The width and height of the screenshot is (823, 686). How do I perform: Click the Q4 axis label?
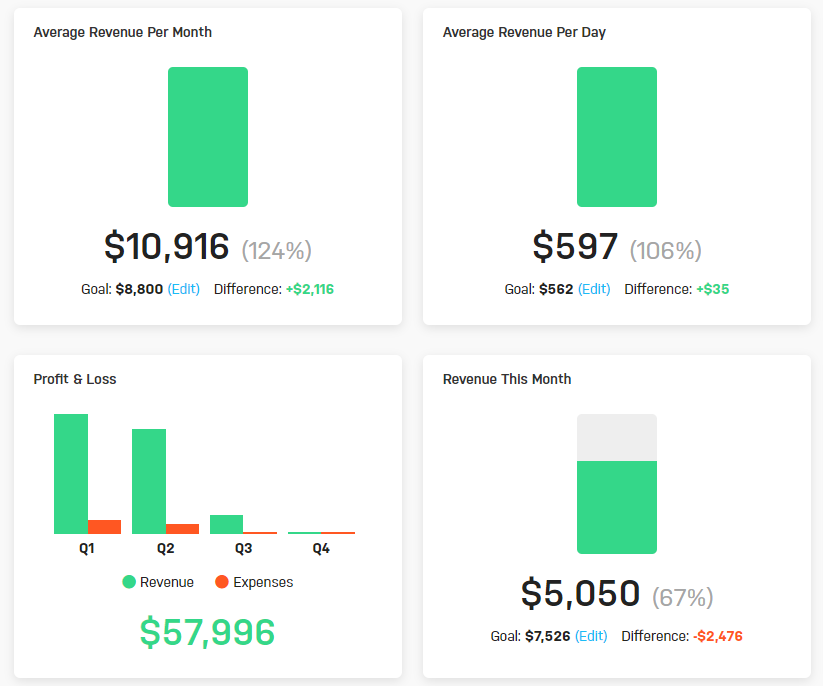[321, 549]
